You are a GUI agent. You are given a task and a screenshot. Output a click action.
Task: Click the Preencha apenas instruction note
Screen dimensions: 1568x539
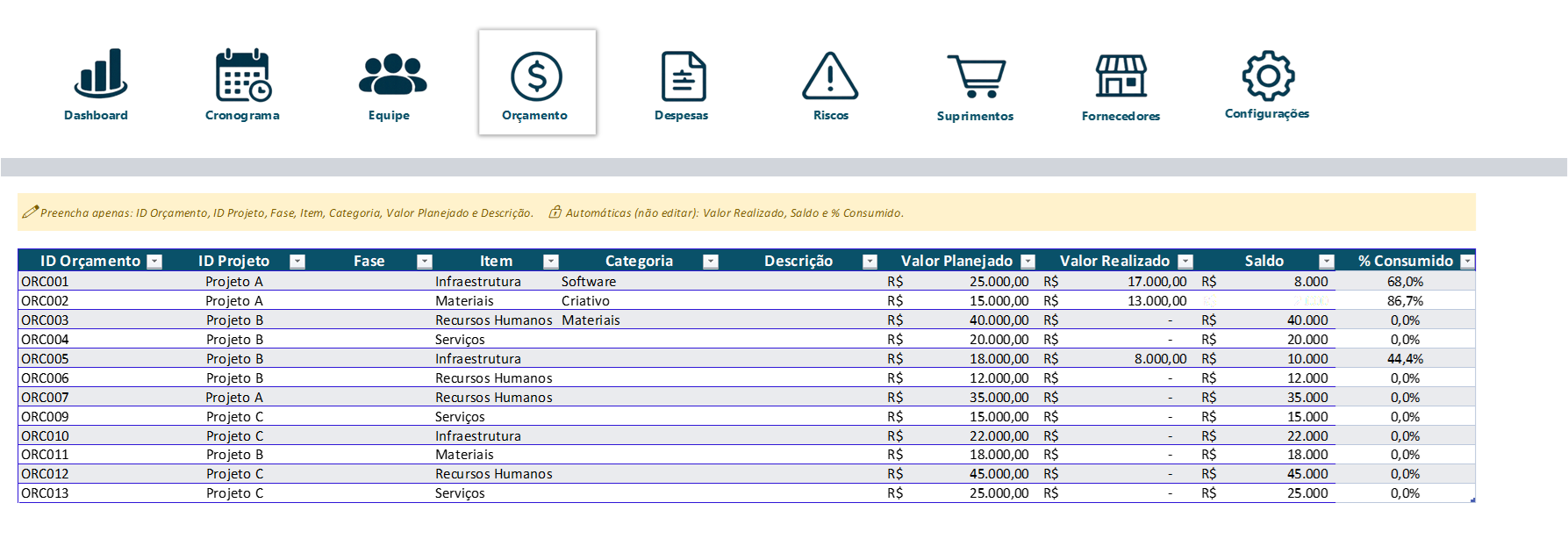pyautogui.click(x=278, y=212)
